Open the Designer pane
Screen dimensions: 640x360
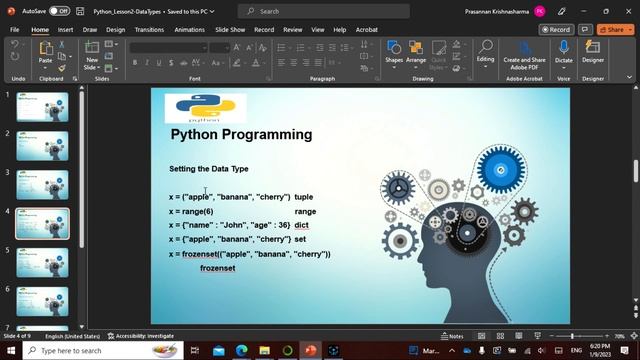click(x=593, y=52)
